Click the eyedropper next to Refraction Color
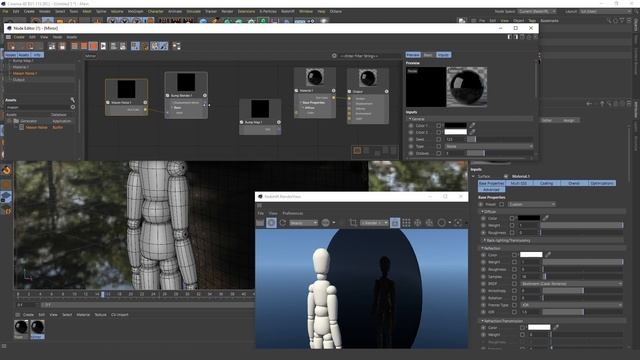 click(x=556, y=327)
